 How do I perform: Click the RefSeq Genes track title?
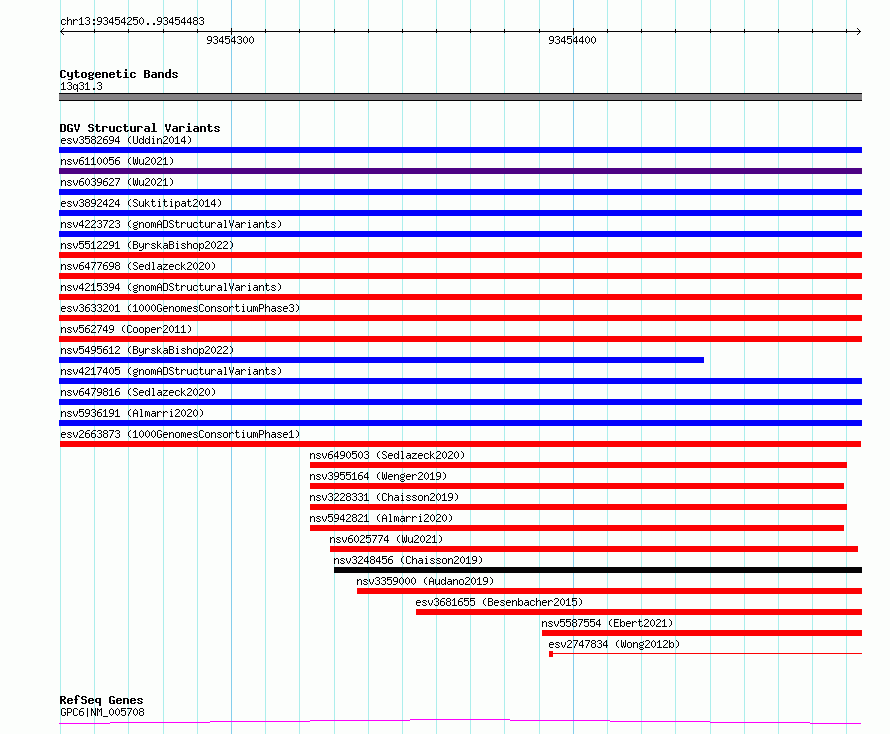pyautogui.click(x=102, y=700)
